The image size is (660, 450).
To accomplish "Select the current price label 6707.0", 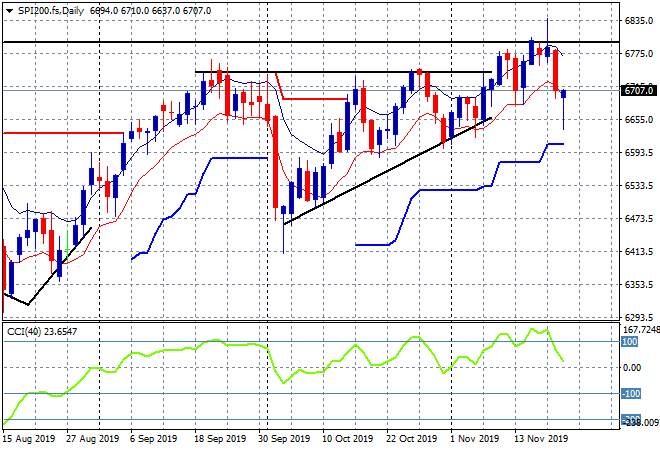I will pos(639,91).
